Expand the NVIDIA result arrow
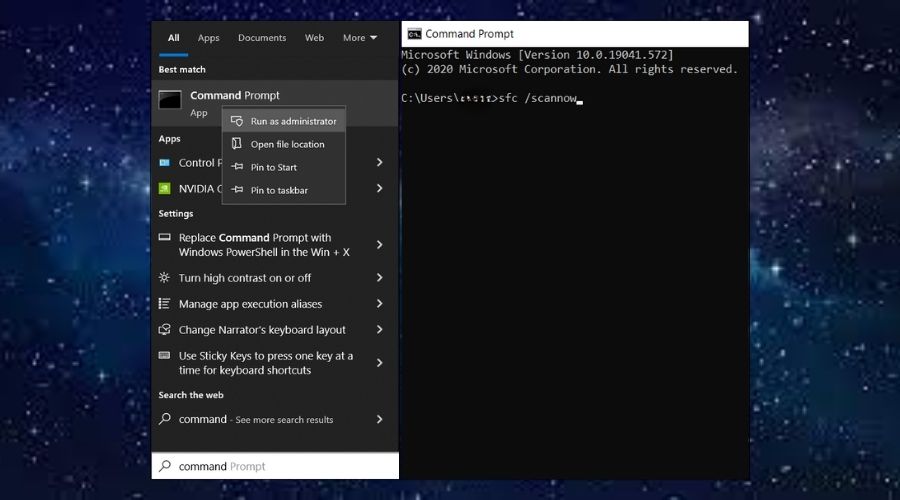This screenshot has height=500, width=900. (379, 188)
